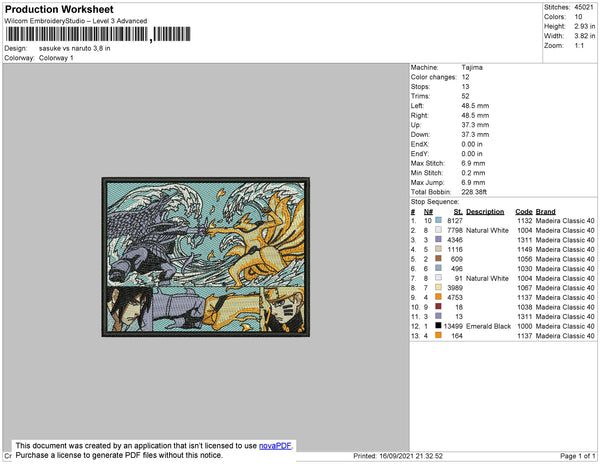The height and width of the screenshot is (464, 600).
Task: Click the Zoom value '1:1'
Action: (579, 46)
